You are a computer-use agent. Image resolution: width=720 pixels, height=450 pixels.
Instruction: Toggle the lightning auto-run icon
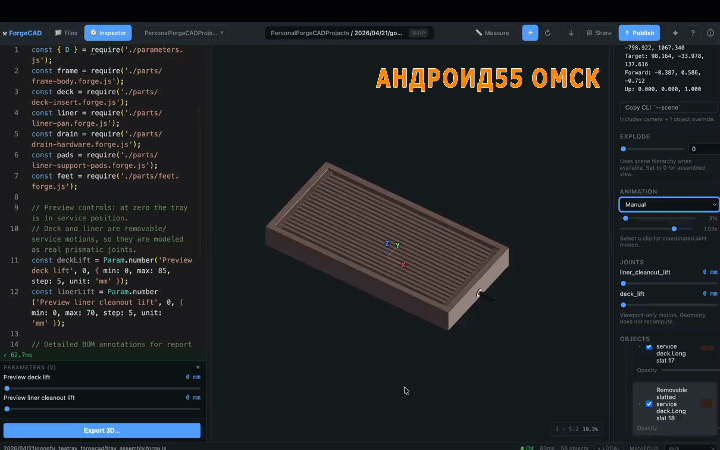[530, 33]
